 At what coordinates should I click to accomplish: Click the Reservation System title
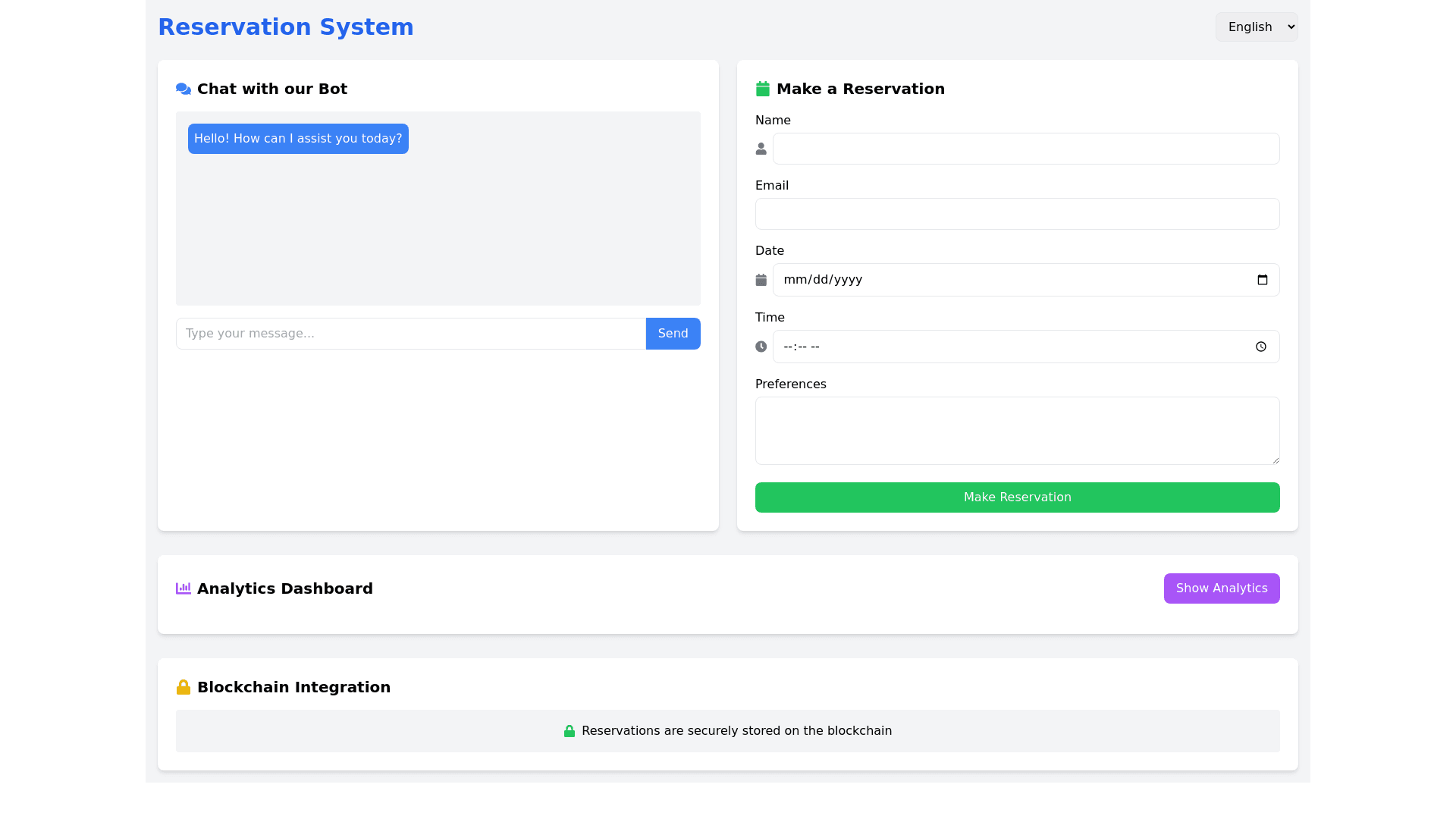(x=285, y=27)
